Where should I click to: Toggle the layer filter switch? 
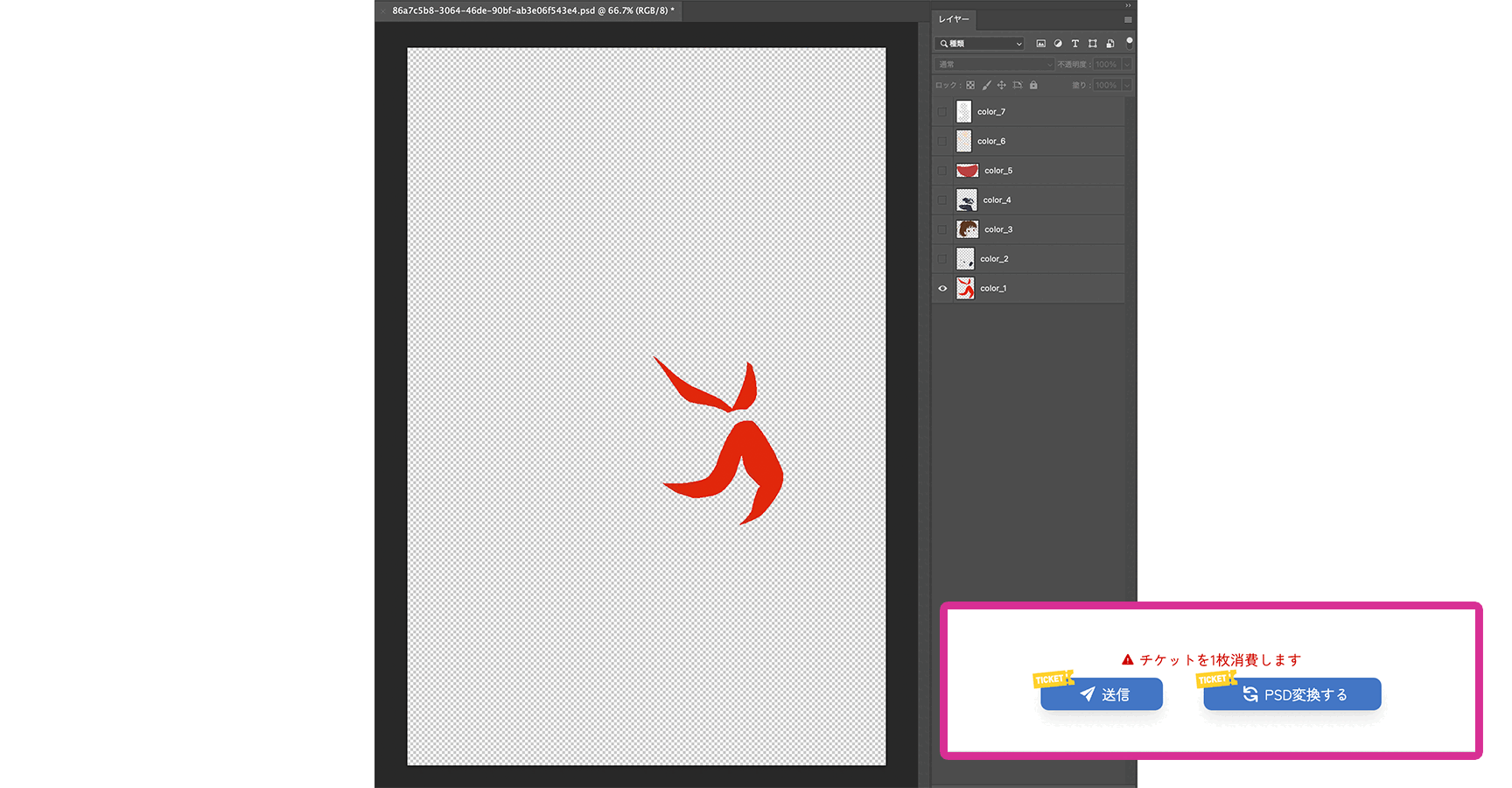[x=1130, y=41]
